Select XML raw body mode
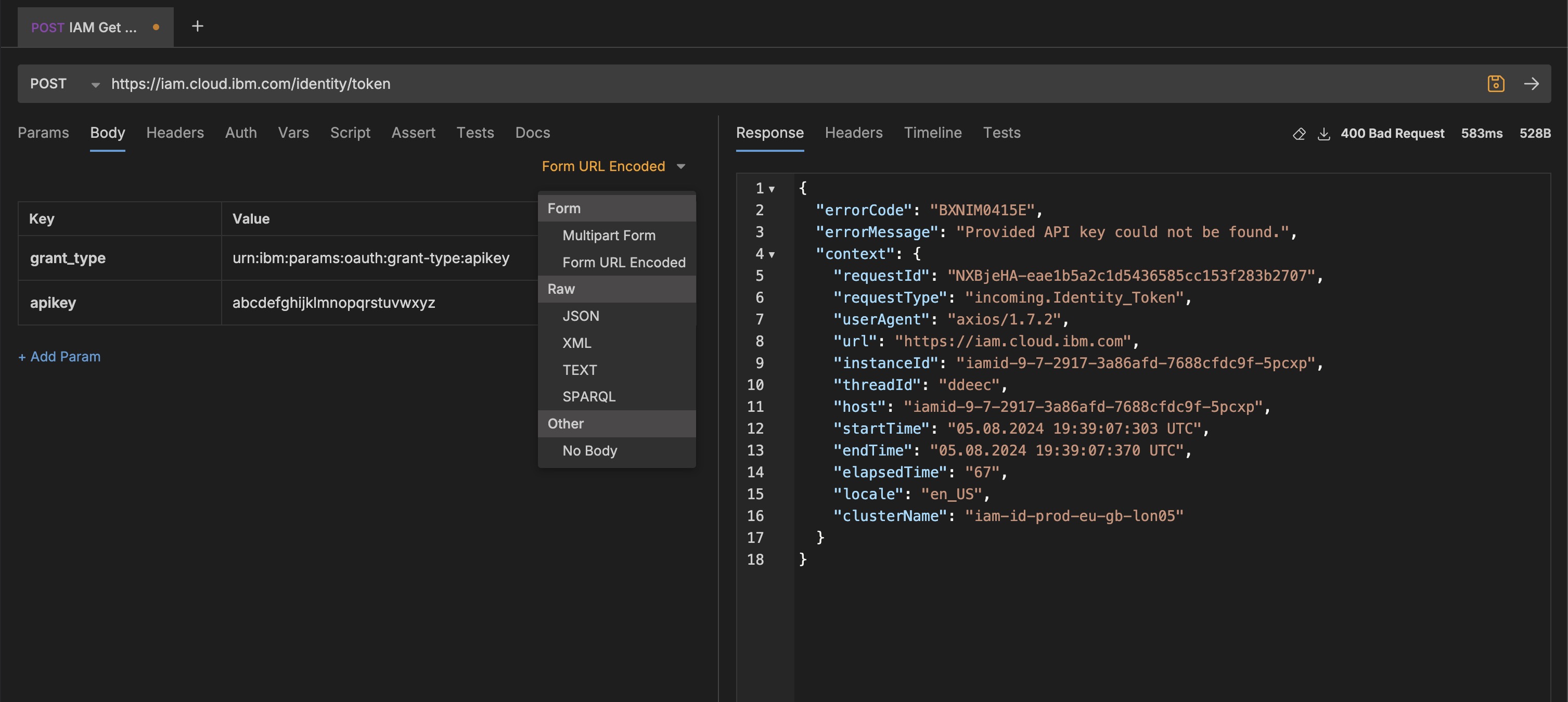 pyautogui.click(x=616, y=343)
